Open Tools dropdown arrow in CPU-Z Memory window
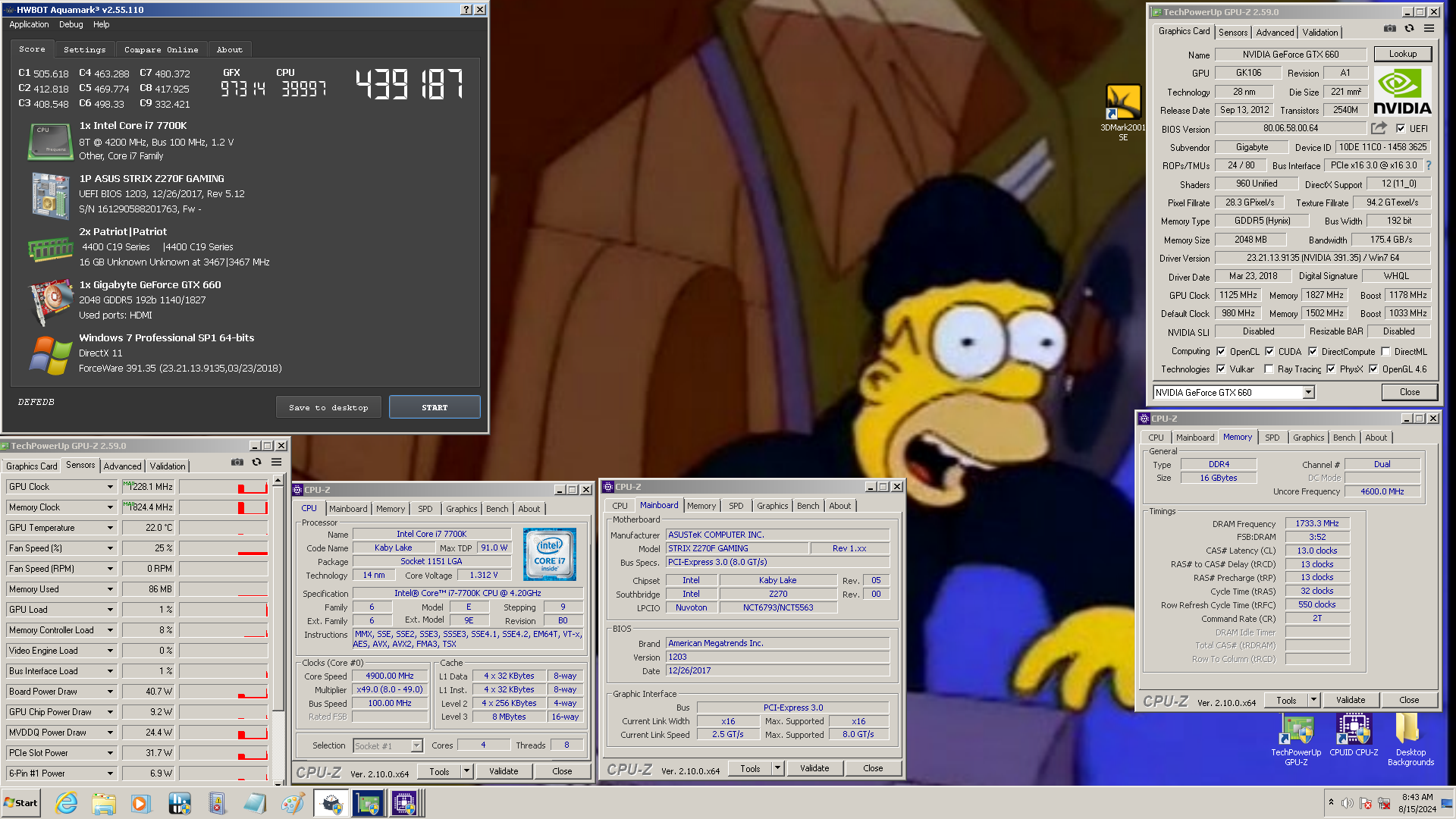Viewport: 1456px width, 819px height. click(1313, 701)
